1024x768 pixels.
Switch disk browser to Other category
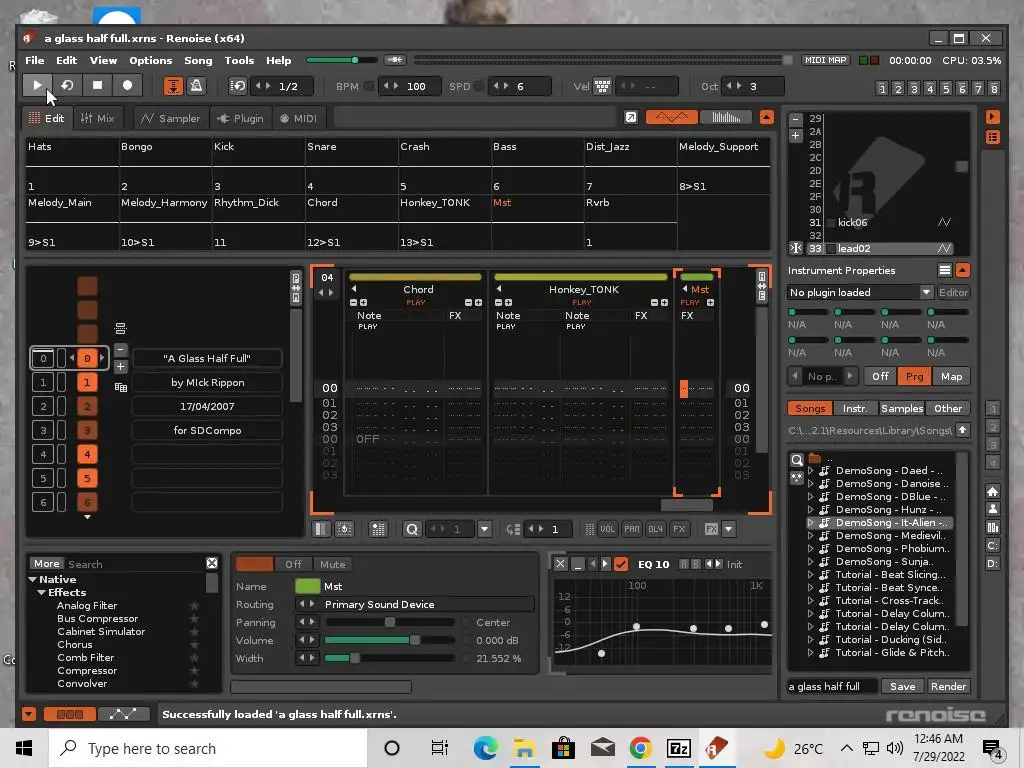(948, 409)
